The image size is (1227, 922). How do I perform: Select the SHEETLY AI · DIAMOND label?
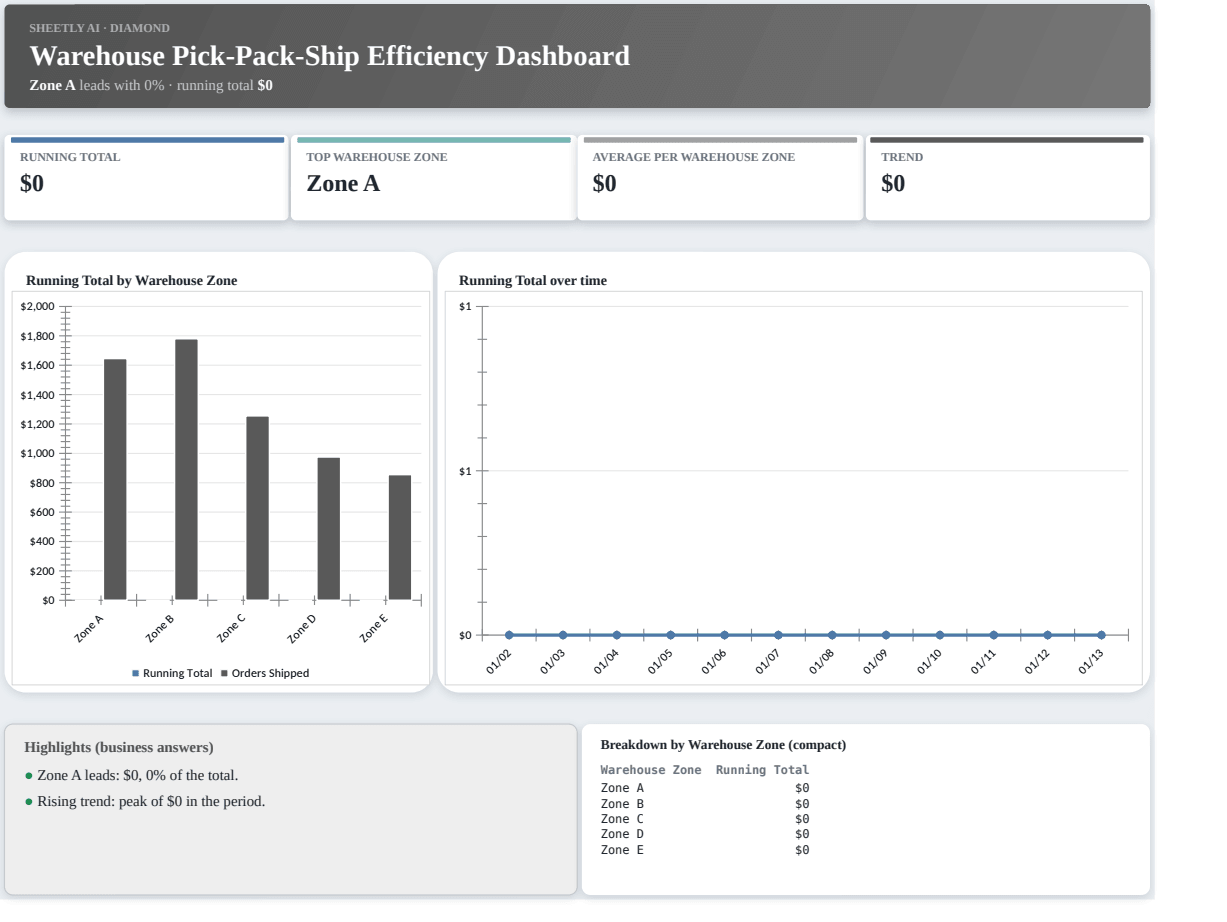click(99, 28)
